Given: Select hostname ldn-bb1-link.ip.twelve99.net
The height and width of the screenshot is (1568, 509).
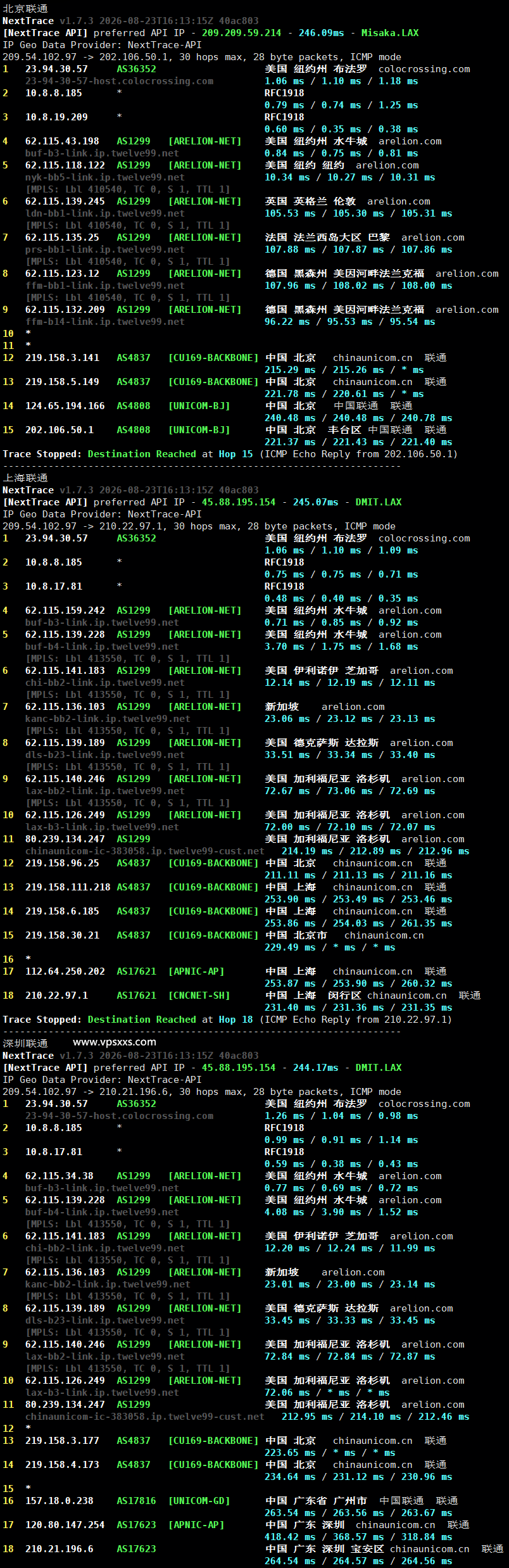Looking at the screenshot, I should [105, 213].
